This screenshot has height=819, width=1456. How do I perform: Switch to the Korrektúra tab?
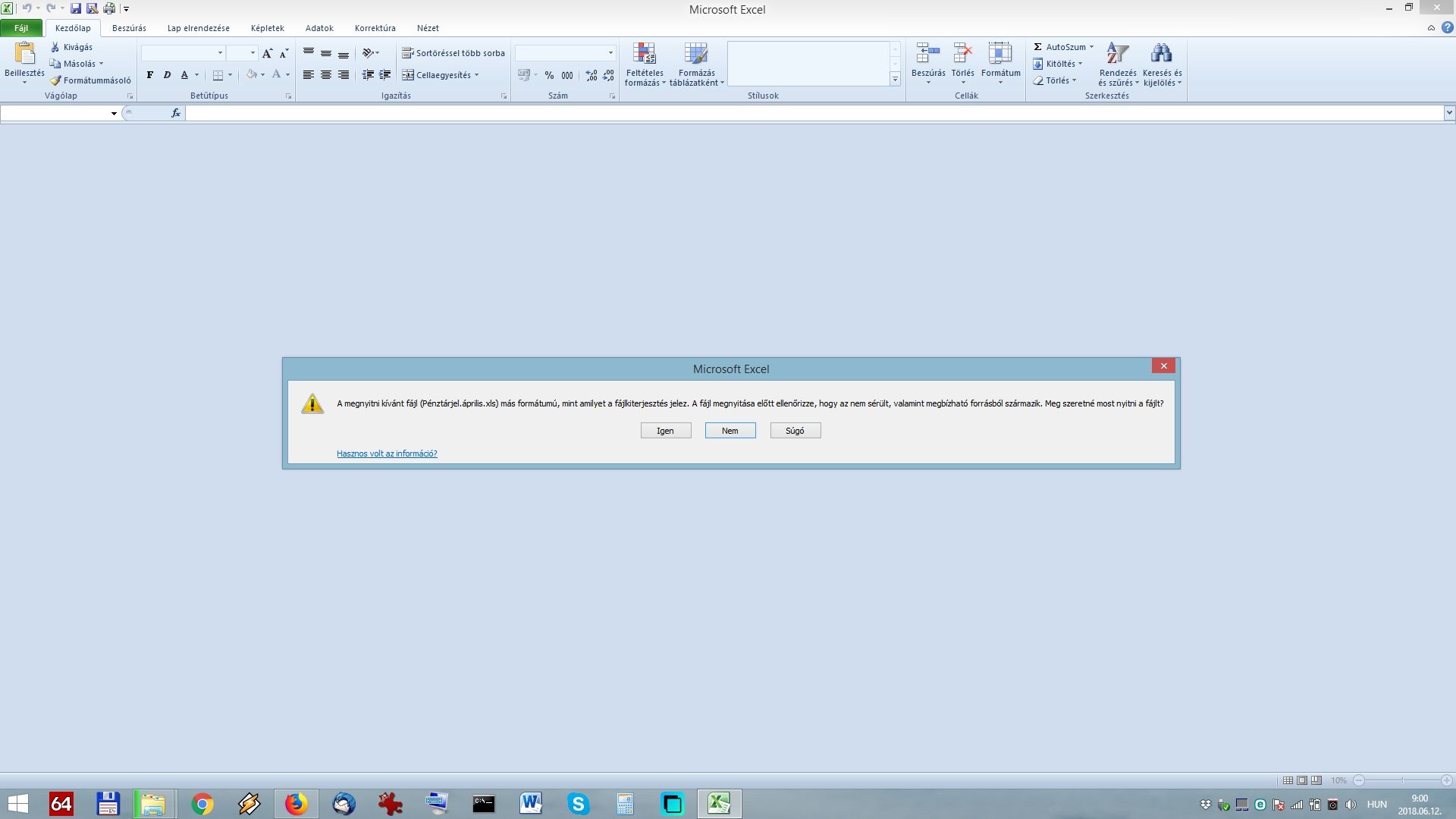tap(375, 28)
